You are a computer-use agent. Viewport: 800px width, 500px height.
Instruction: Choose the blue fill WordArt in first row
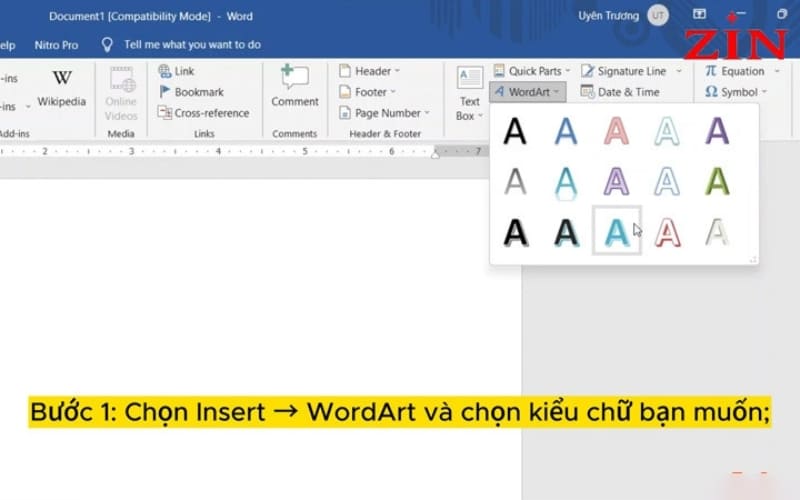566,131
